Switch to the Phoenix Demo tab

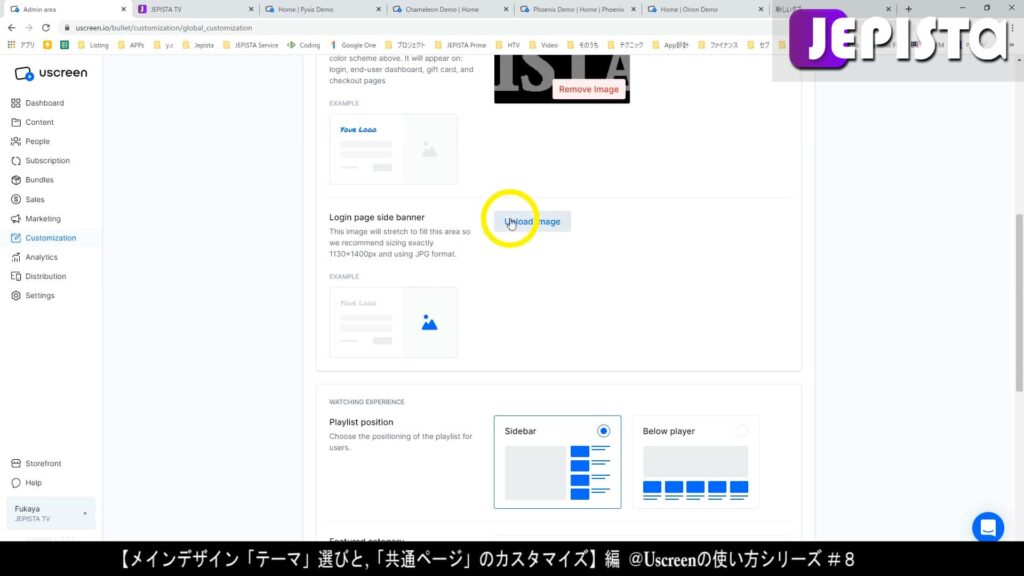pos(577,9)
